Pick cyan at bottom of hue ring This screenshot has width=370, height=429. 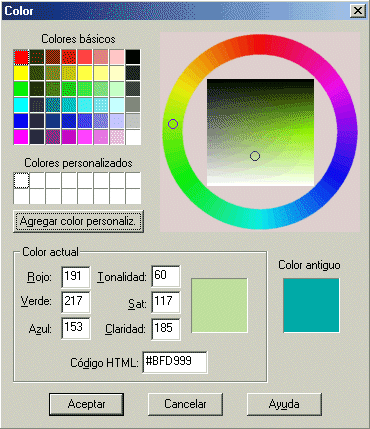(260, 219)
